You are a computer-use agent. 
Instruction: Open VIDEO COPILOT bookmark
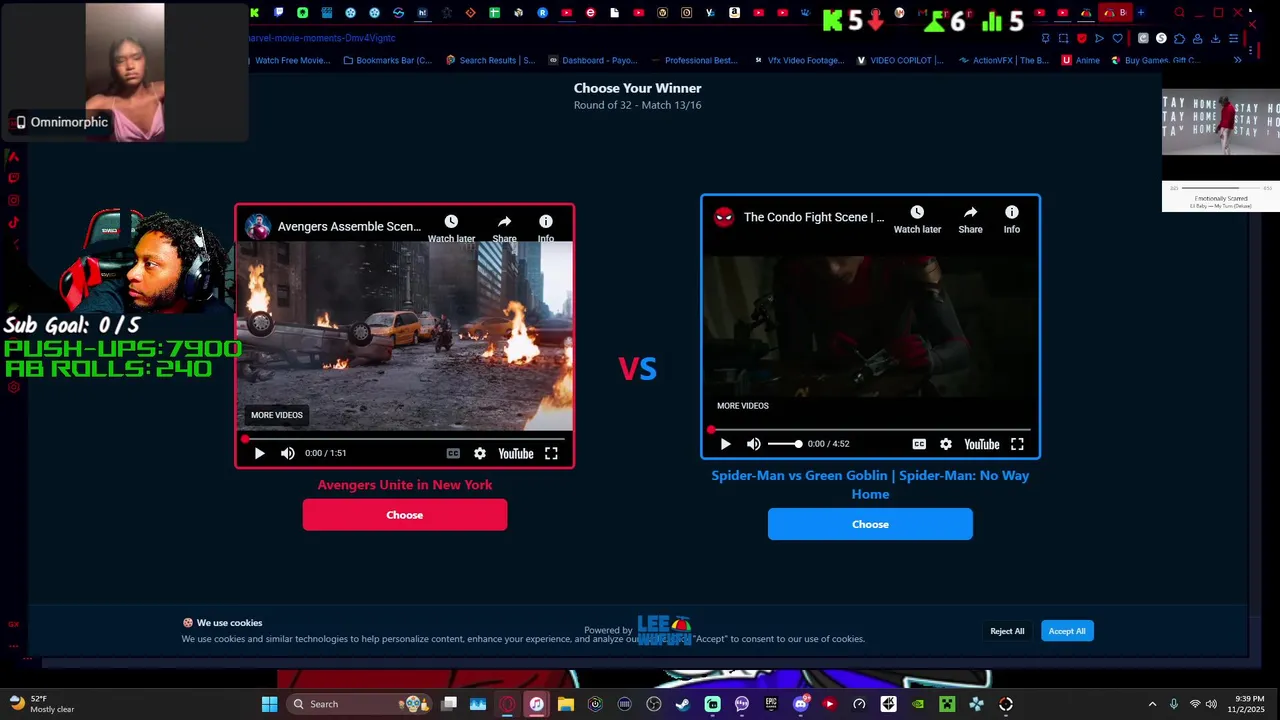pos(900,60)
